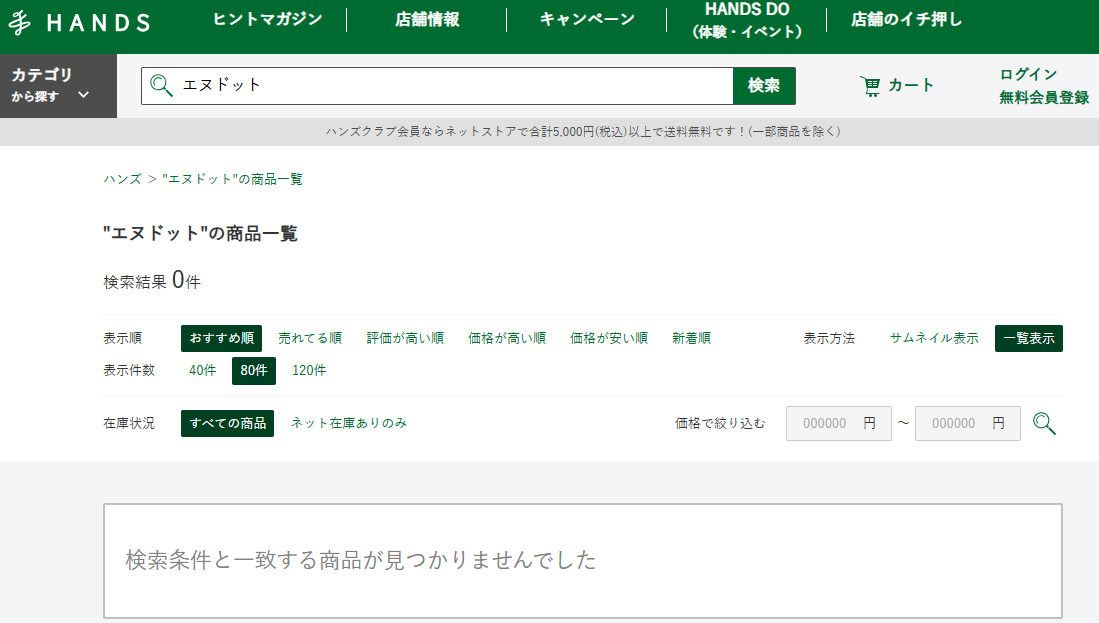Click the "エヌドット"の商品一覧 breadcrumb text
This screenshot has height=623, width=1099.
[233, 179]
